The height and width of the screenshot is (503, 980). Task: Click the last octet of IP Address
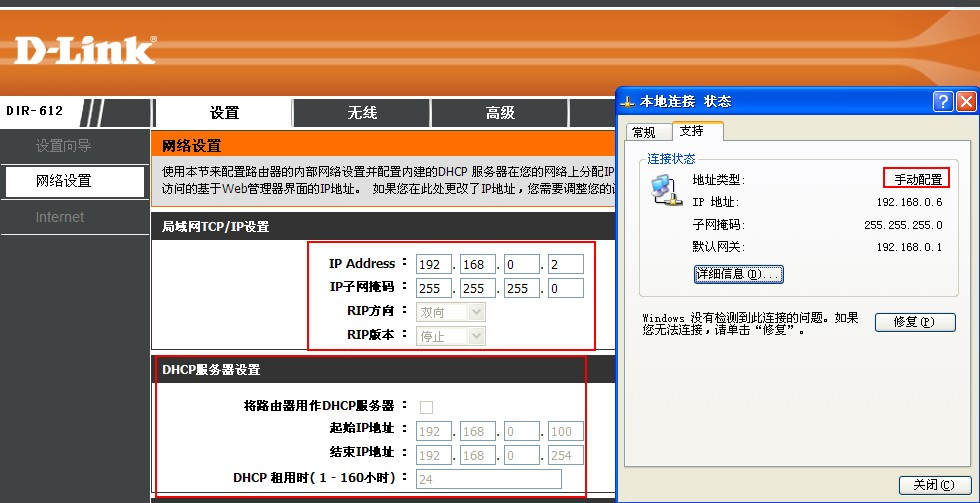pos(566,264)
